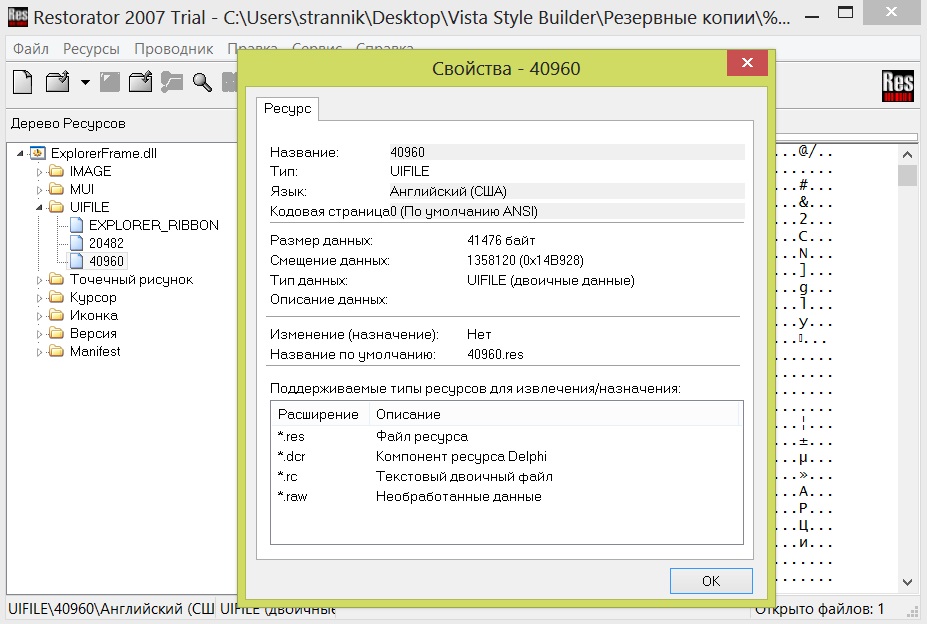
Task: Select resource 20482 in tree
Action: pos(106,243)
